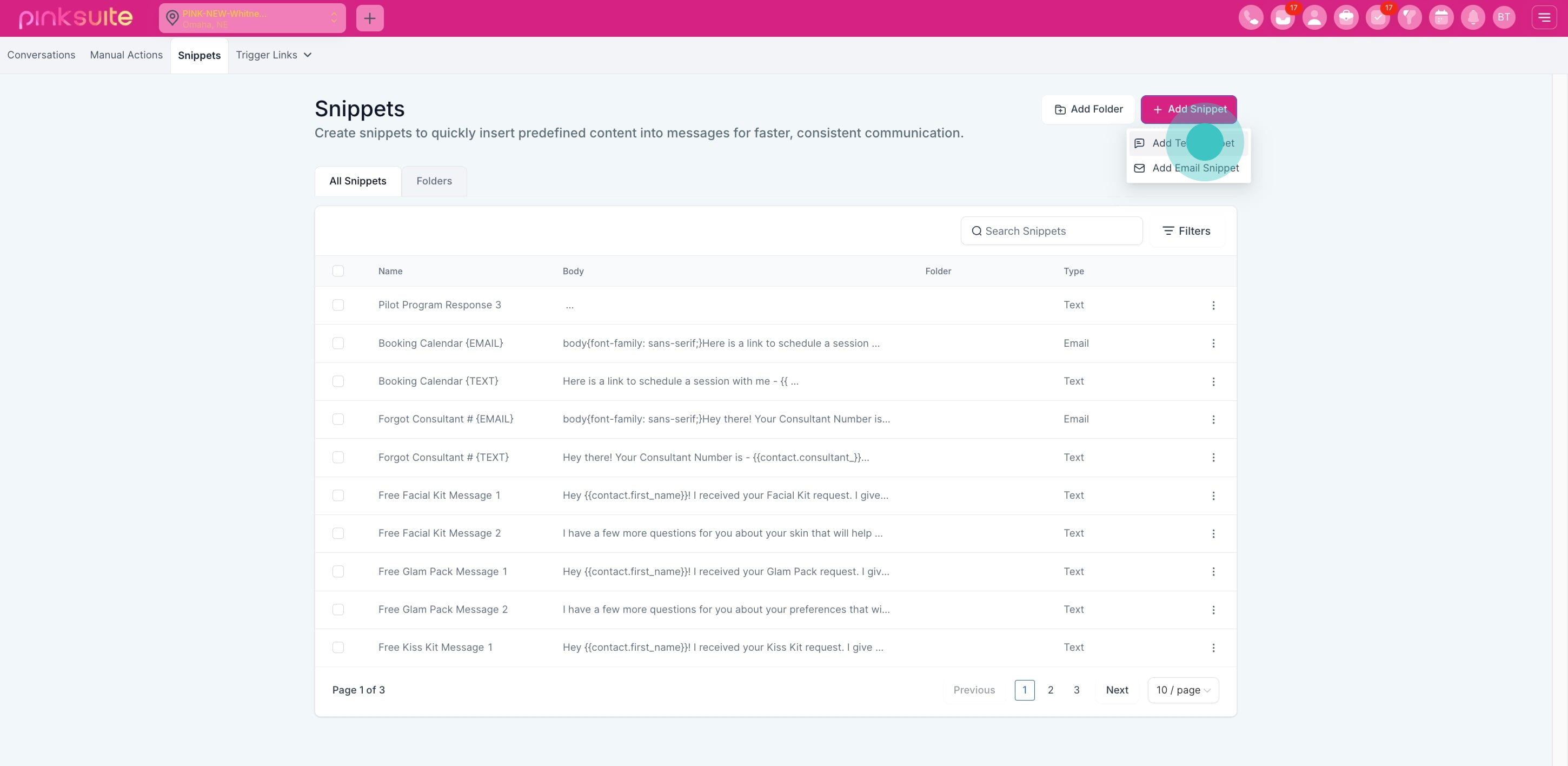Click the notifications bell icon
This screenshot has width=1568, height=766.
point(1472,18)
